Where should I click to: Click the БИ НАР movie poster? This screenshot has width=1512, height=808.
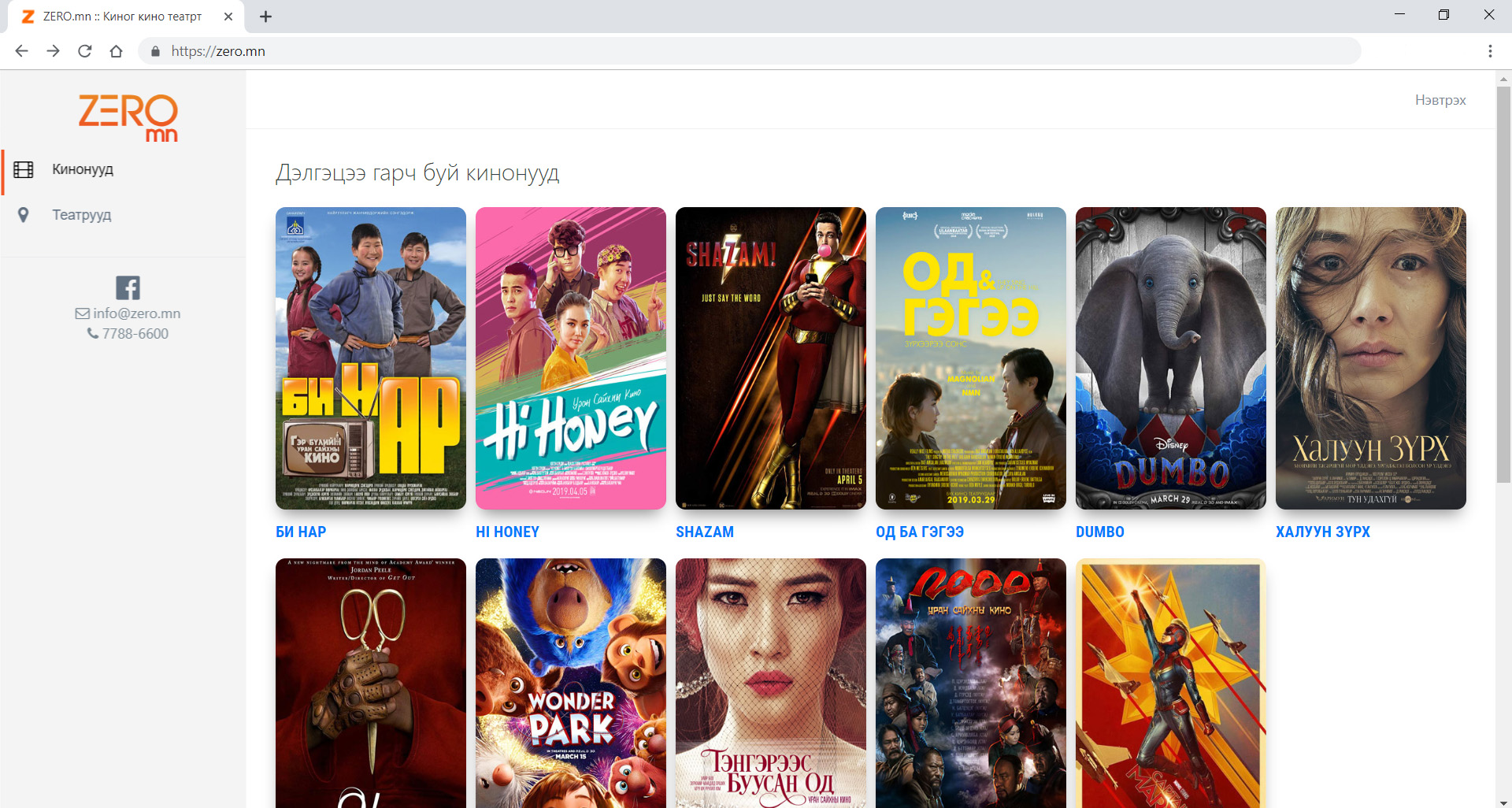(371, 358)
